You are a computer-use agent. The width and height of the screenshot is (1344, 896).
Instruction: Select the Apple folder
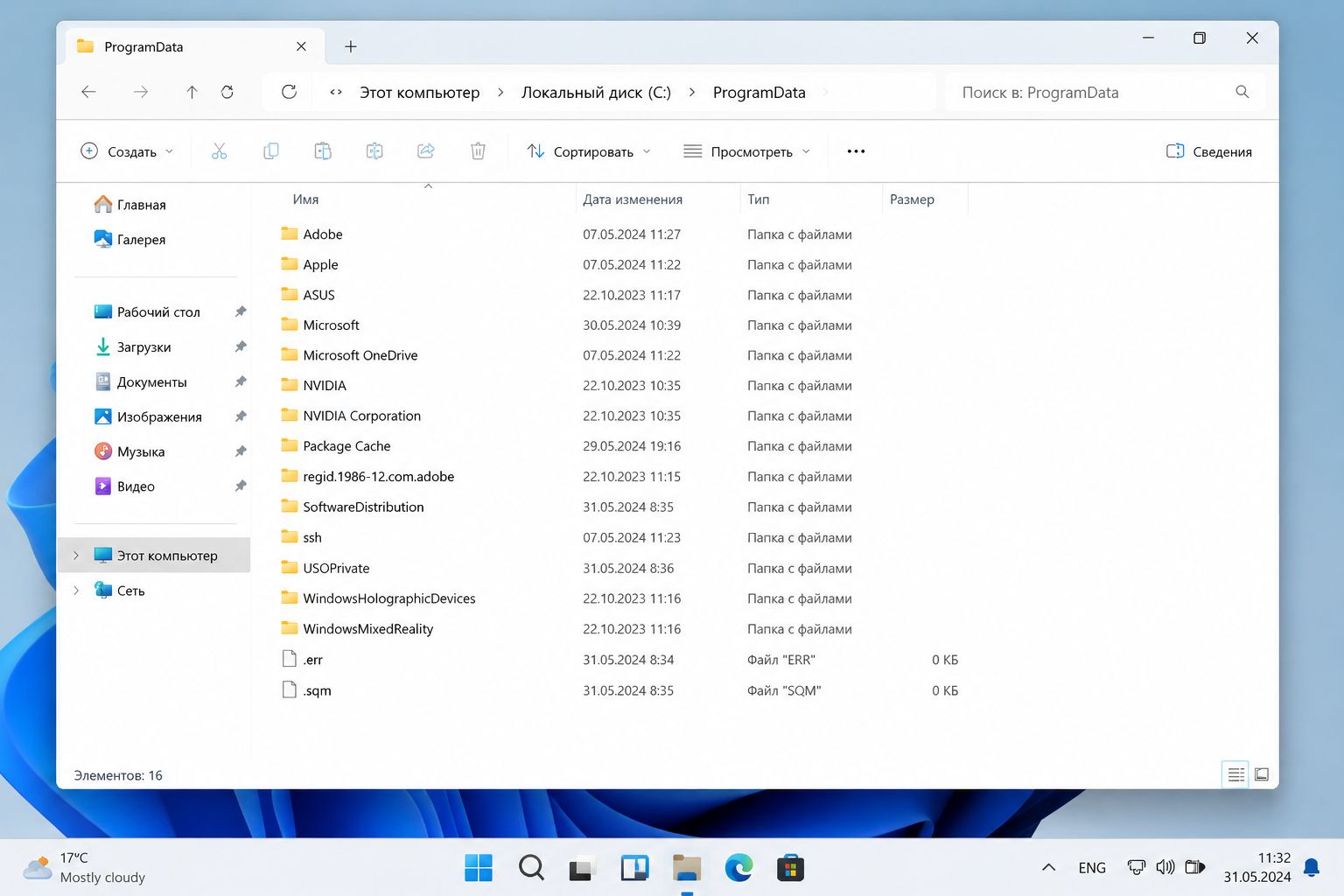[320, 264]
